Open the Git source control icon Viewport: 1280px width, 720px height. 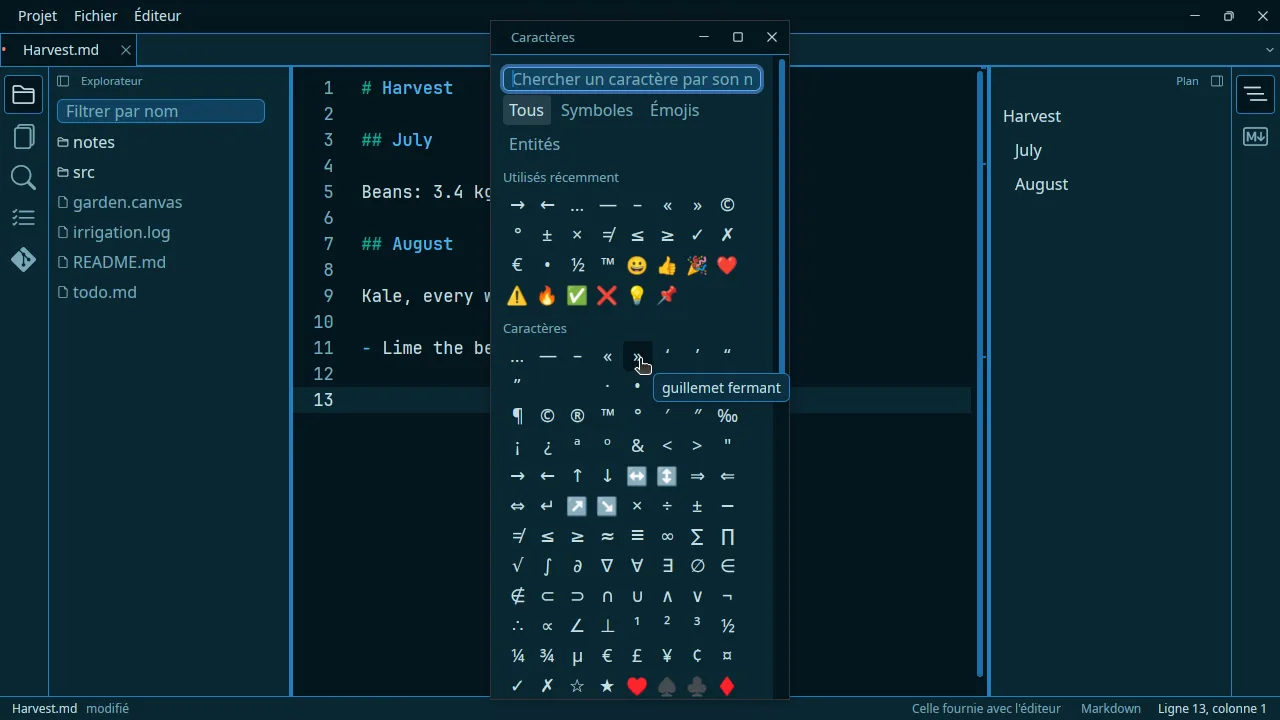pos(24,260)
